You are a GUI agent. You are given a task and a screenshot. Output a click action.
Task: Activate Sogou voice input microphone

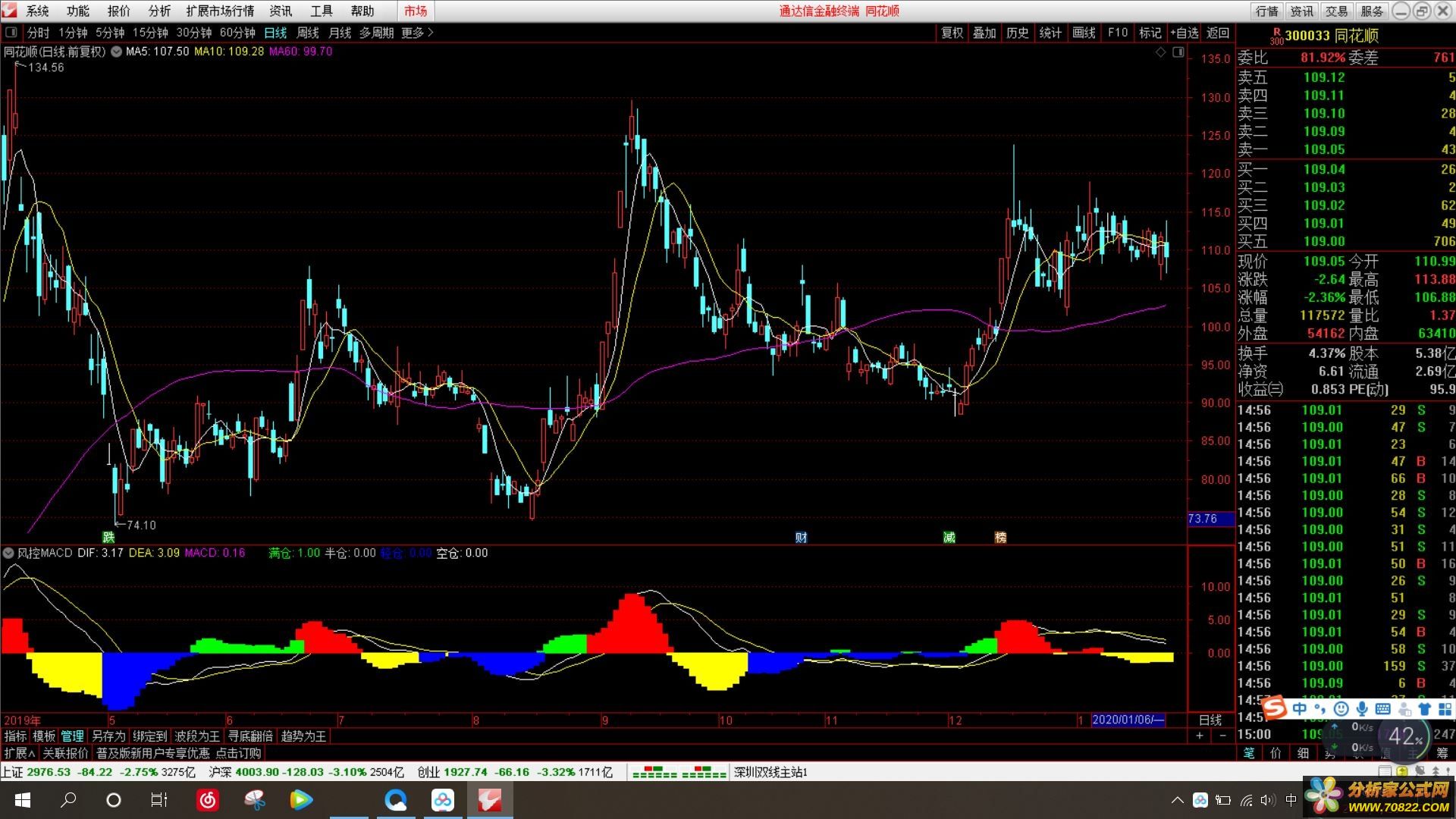[x=1362, y=709]
